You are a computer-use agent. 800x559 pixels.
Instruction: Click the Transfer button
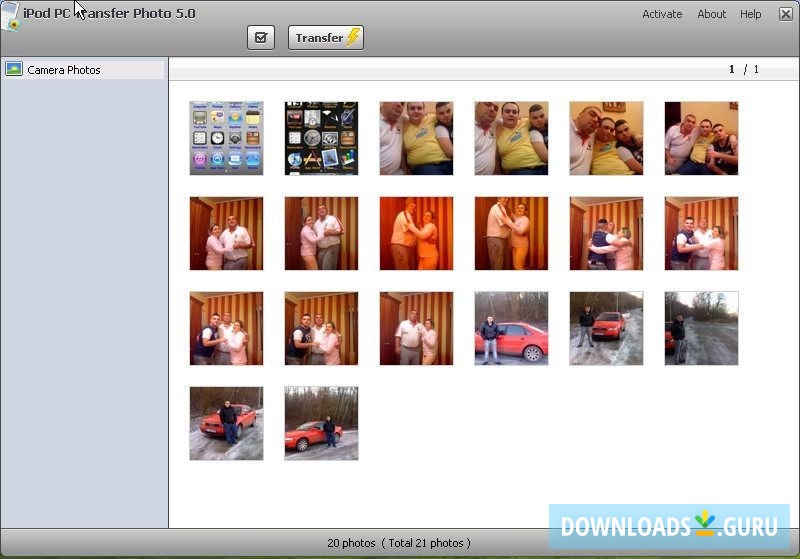[326, 38]
